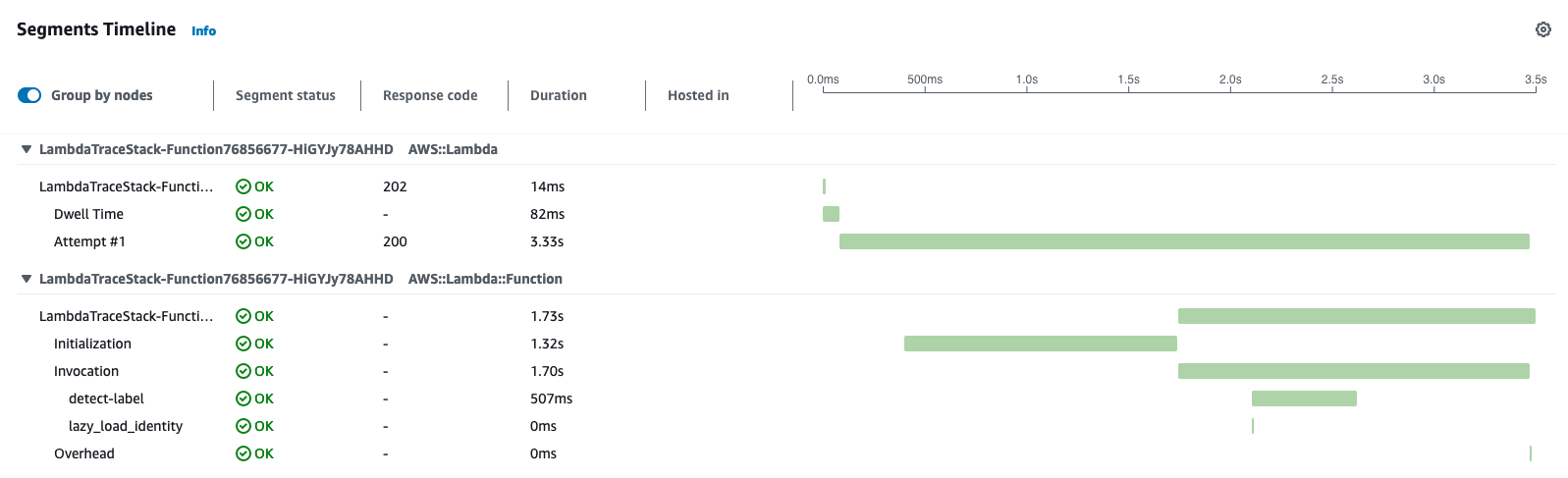
Task: Select the Attempt #1 segment row
Action: (89, 241)
